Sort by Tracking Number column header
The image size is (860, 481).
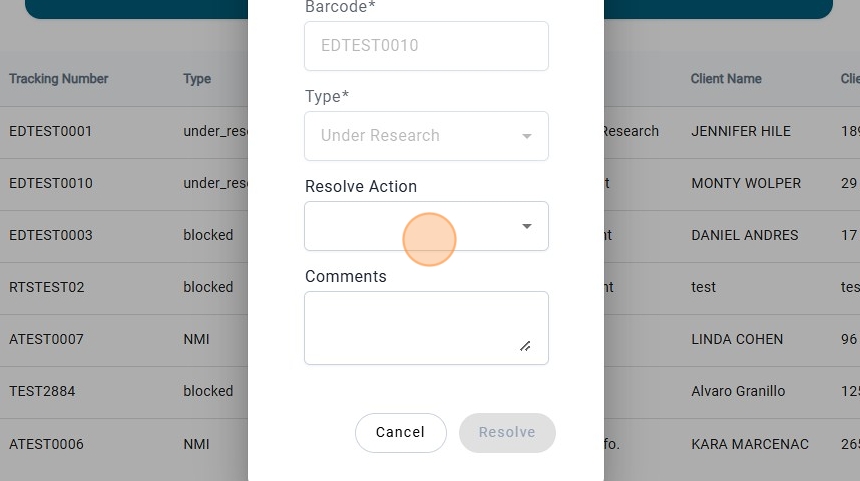pos(59,79)
